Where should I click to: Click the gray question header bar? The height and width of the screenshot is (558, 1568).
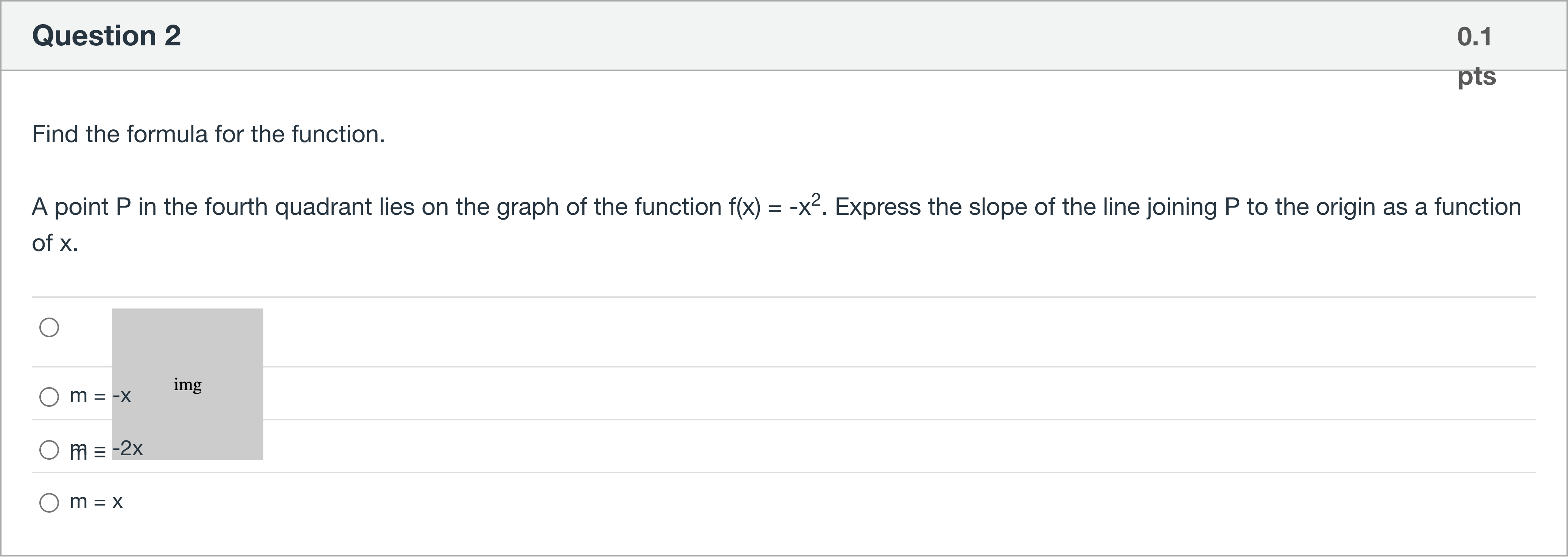[x=730, y=35]
